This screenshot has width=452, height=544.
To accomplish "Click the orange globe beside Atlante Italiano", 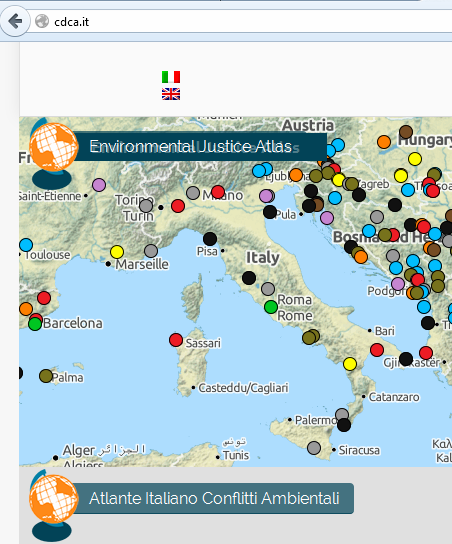I will (53, 499).
